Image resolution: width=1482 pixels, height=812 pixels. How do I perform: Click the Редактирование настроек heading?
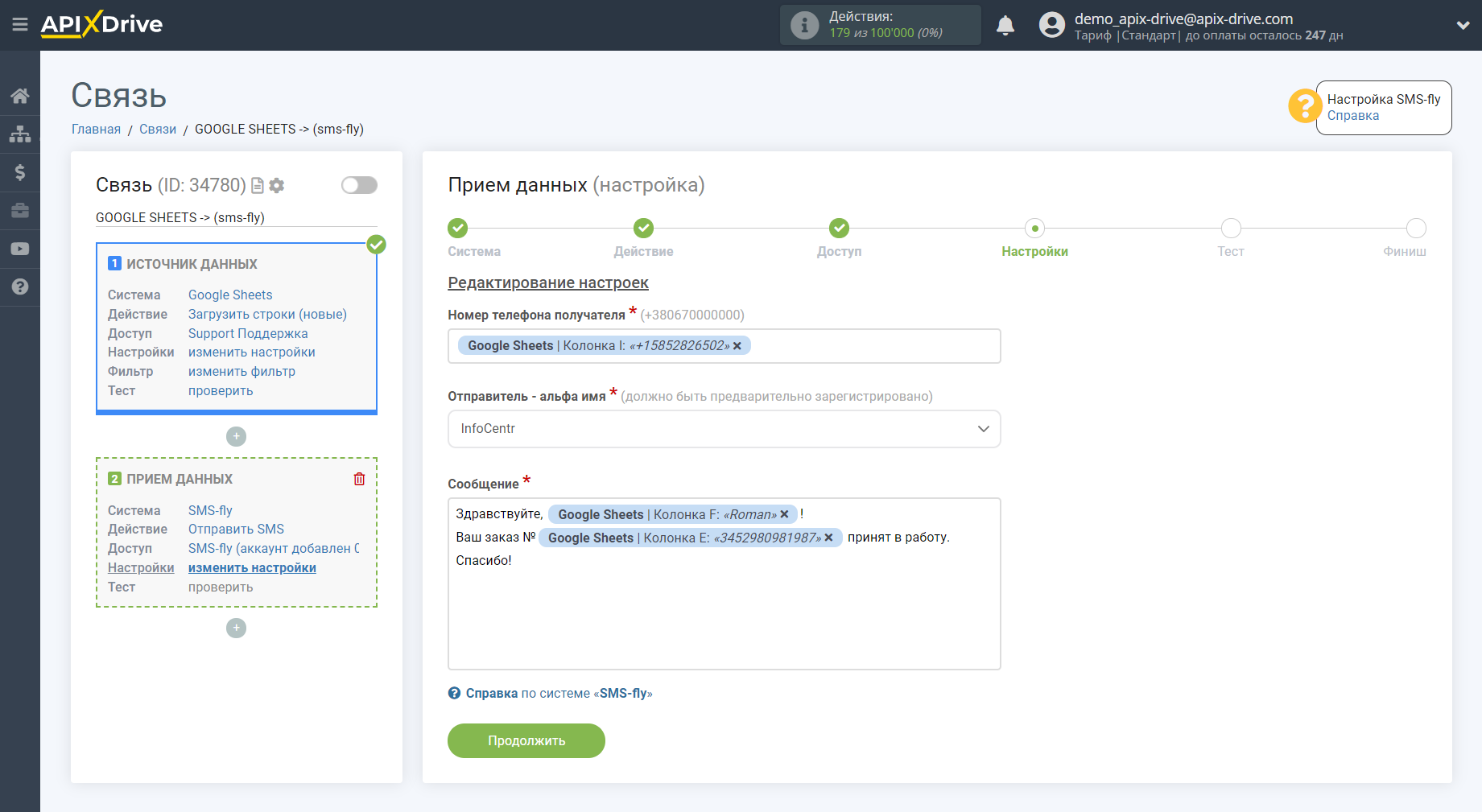548,282
